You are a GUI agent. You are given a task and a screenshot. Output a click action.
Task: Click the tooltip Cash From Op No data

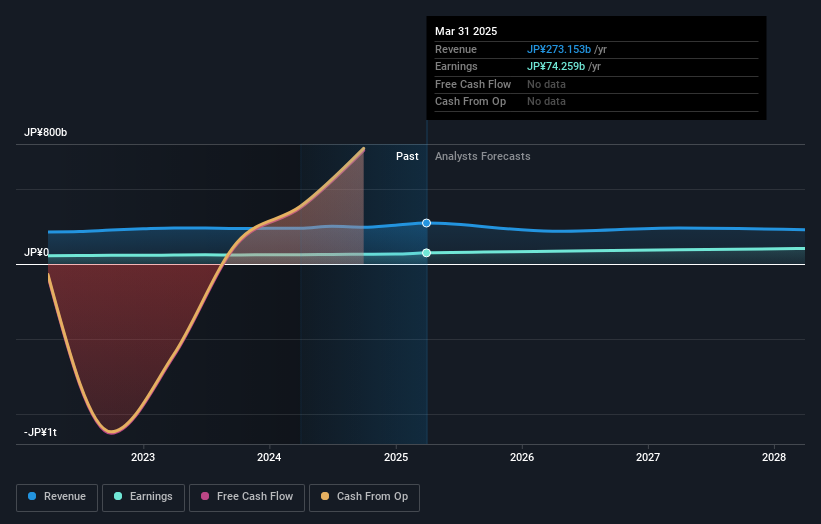(x=546, y=102)
